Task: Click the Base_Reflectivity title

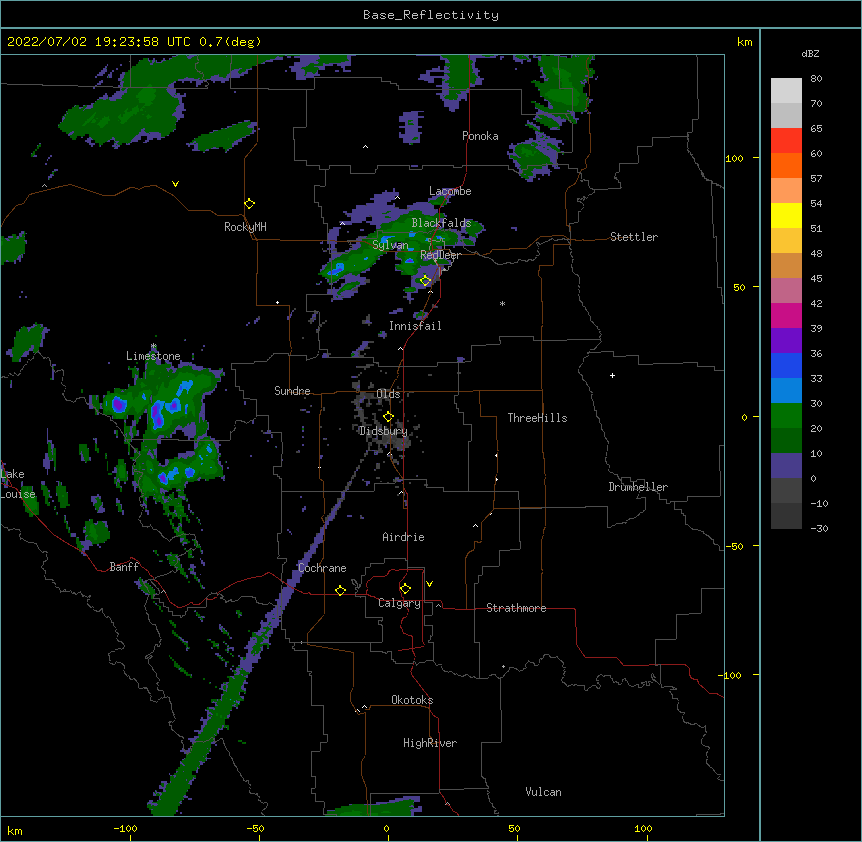Action: [x=431, y=15]
